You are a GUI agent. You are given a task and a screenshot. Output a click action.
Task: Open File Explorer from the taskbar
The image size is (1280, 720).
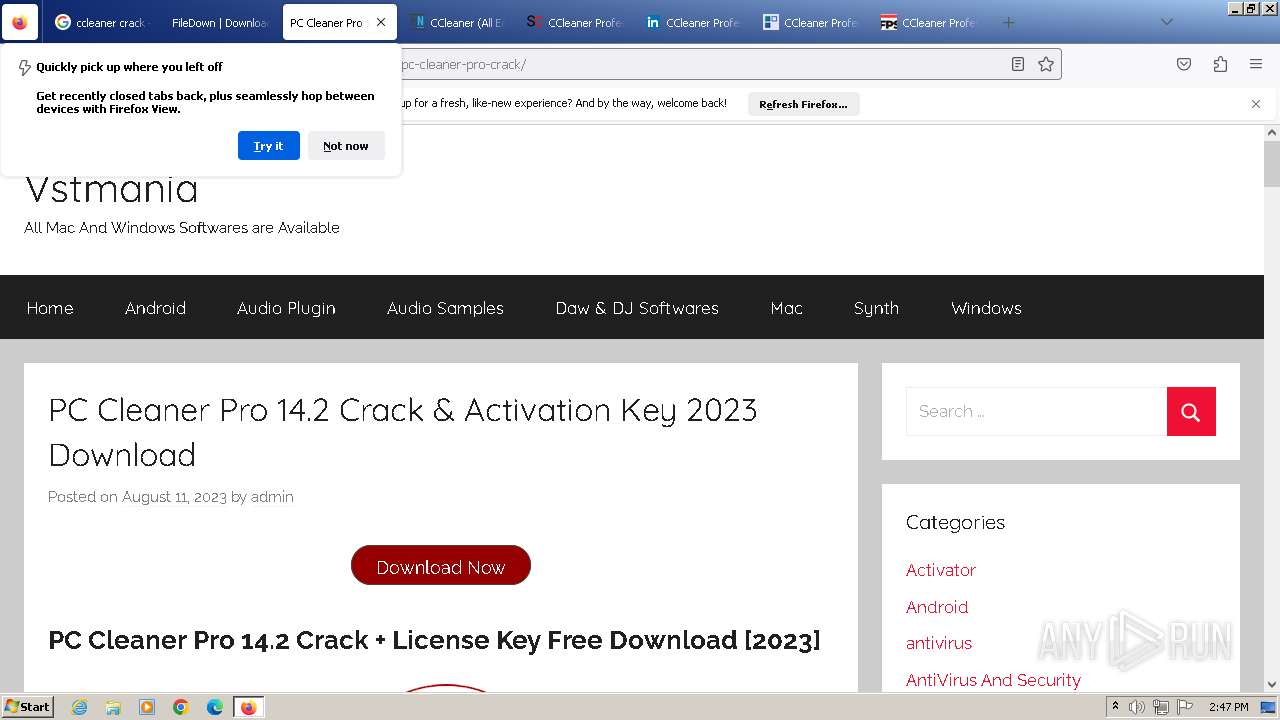click(113, 707)
